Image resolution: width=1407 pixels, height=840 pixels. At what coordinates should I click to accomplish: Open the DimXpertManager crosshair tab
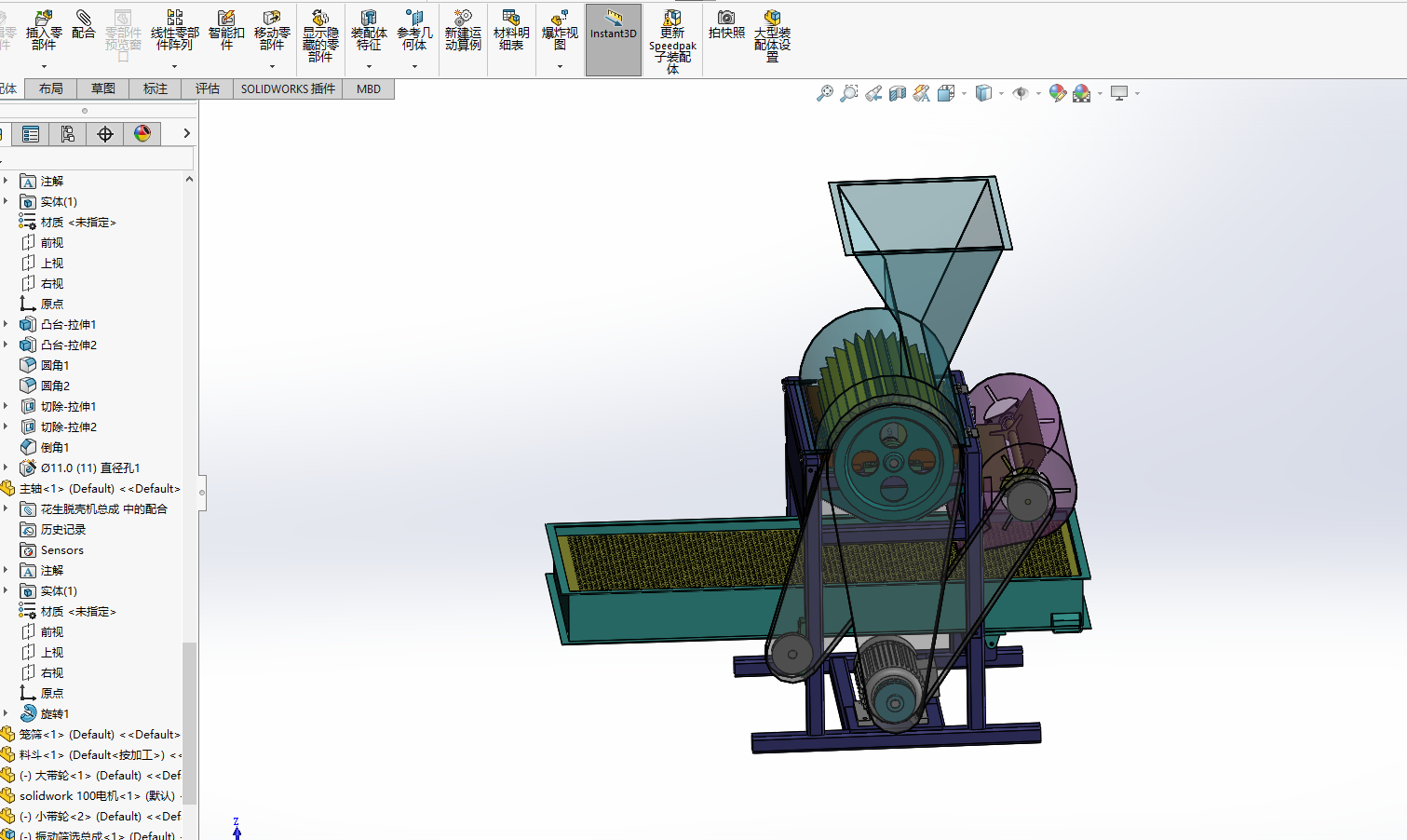105,134
